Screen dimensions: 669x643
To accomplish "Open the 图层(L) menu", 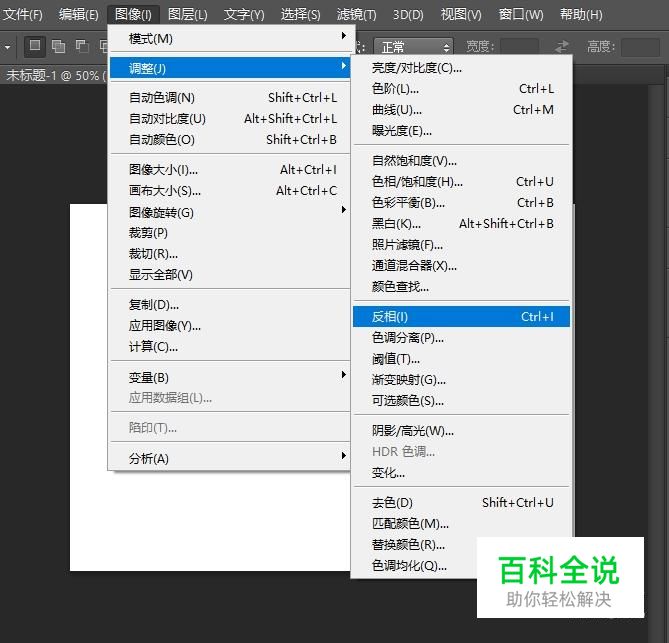I will [x=188, y=15].
